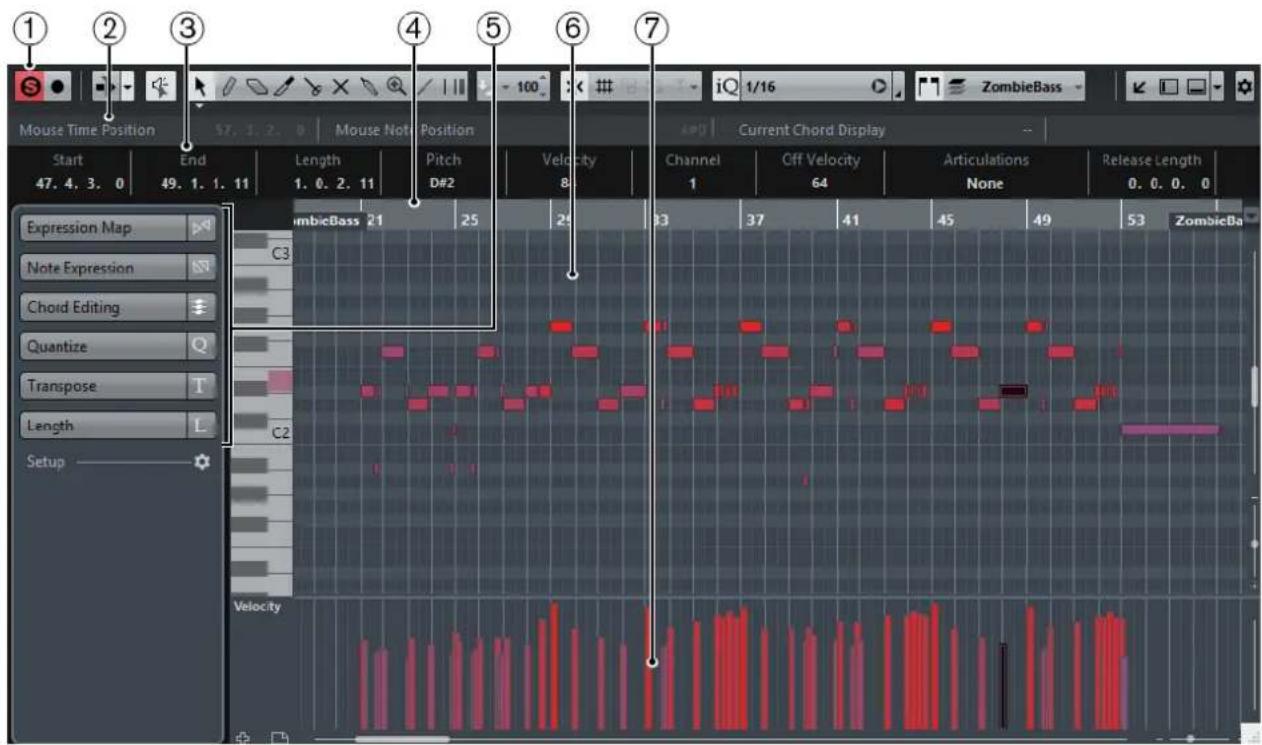Viewport: 1262px width, 745px height.
Task: Select the Draw pencil tool
Action: (228, 87)
